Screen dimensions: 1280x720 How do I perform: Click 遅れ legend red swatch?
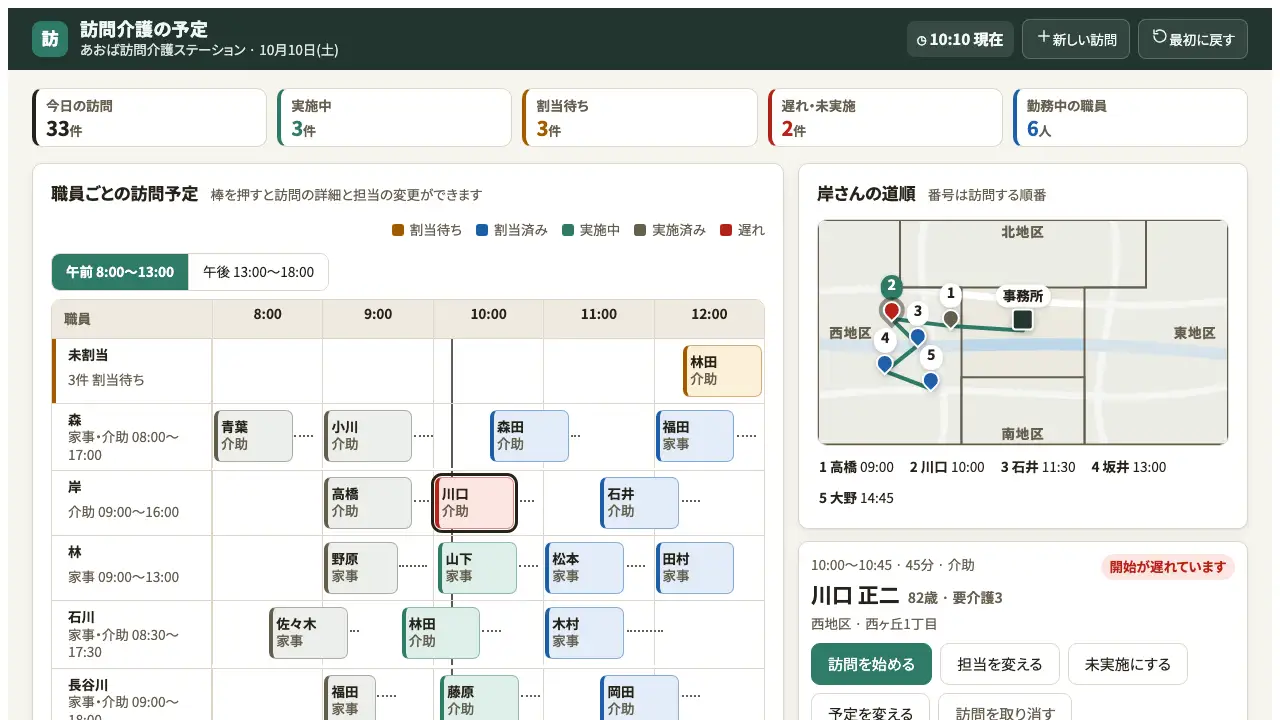tap(726, 230)
